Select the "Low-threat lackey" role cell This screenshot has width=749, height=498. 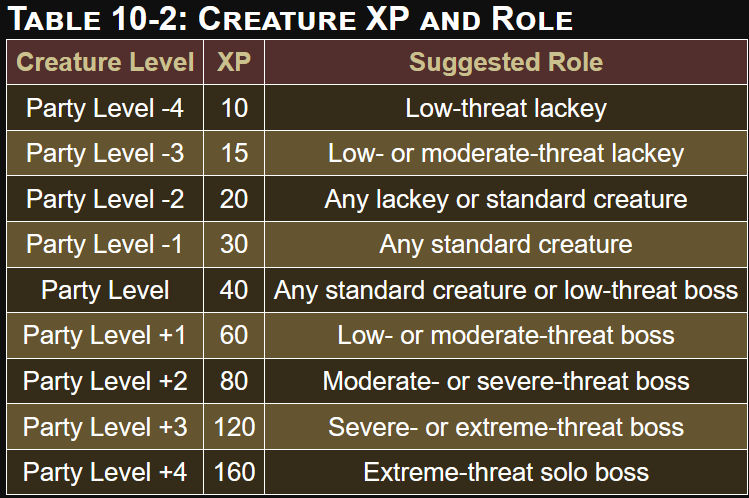pyautogui.click(x=506, y=108)
